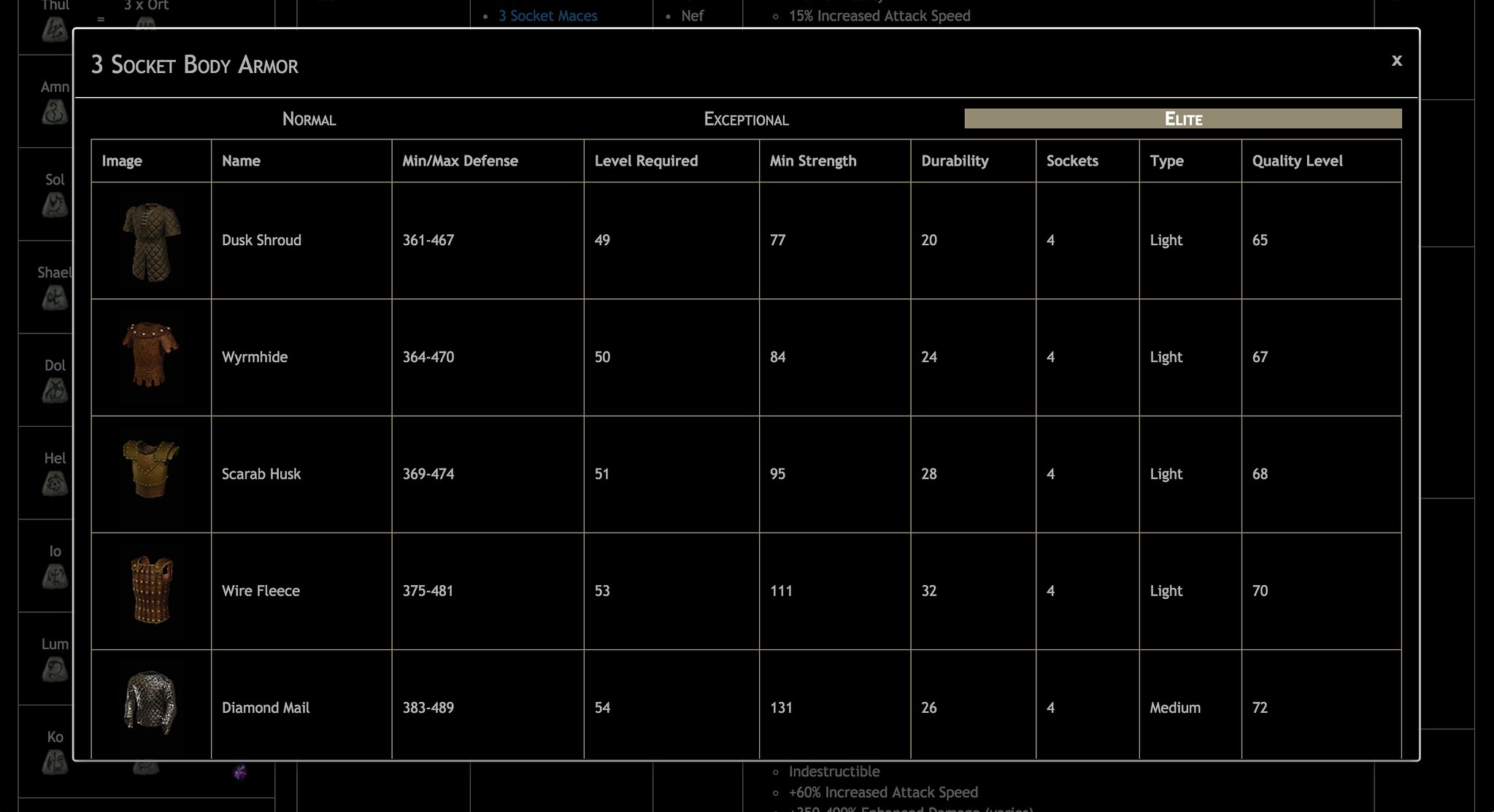Click the Wire Fleece armor icon

(x=151, y=590)
